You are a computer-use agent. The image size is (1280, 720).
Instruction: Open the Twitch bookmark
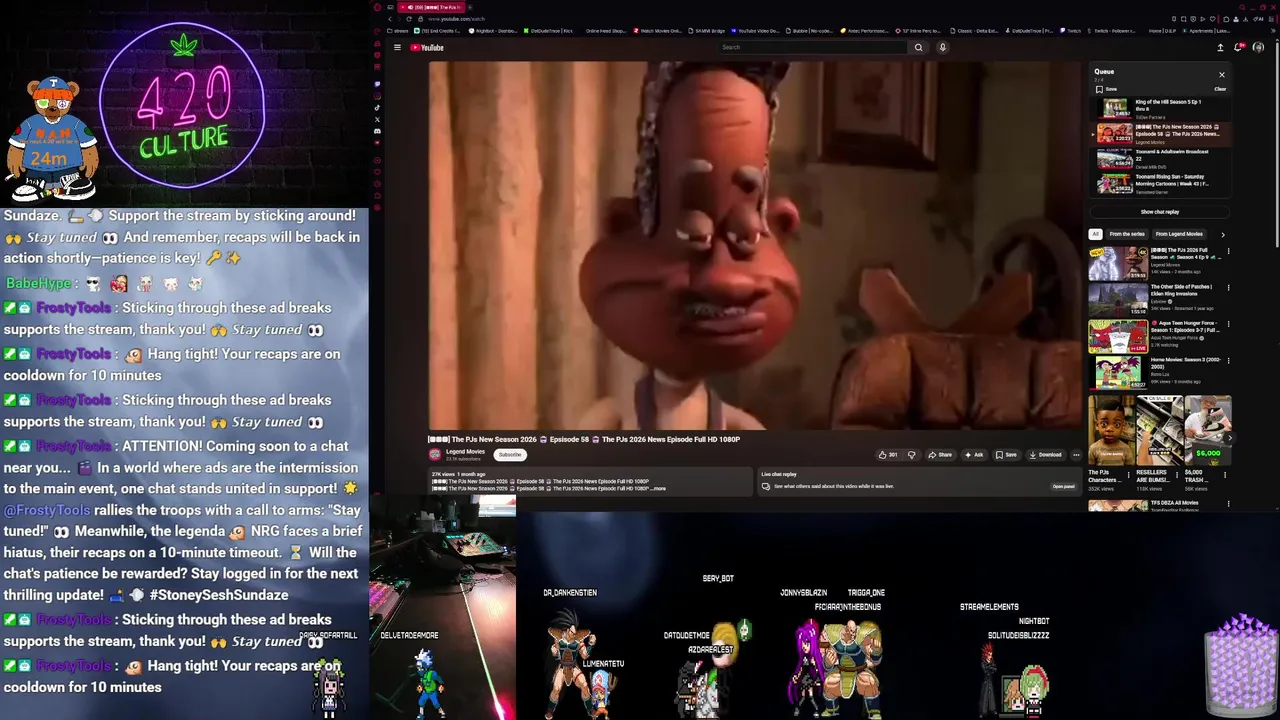pyautogui.click(x=1070, y=31)
